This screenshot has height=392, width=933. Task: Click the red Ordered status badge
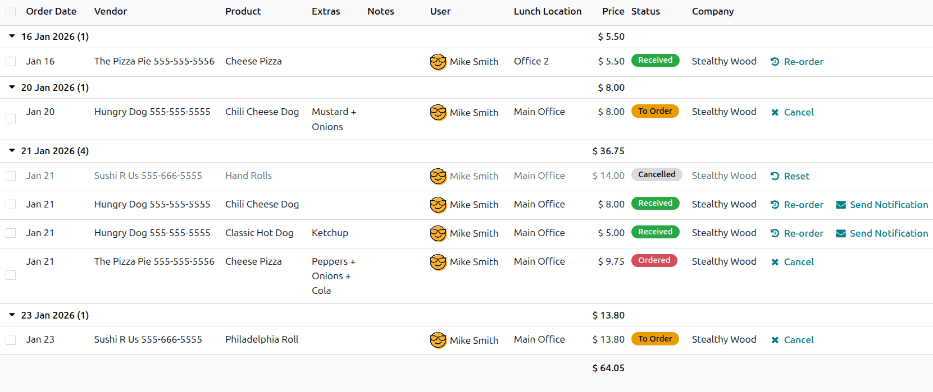[x=654, y=261]
